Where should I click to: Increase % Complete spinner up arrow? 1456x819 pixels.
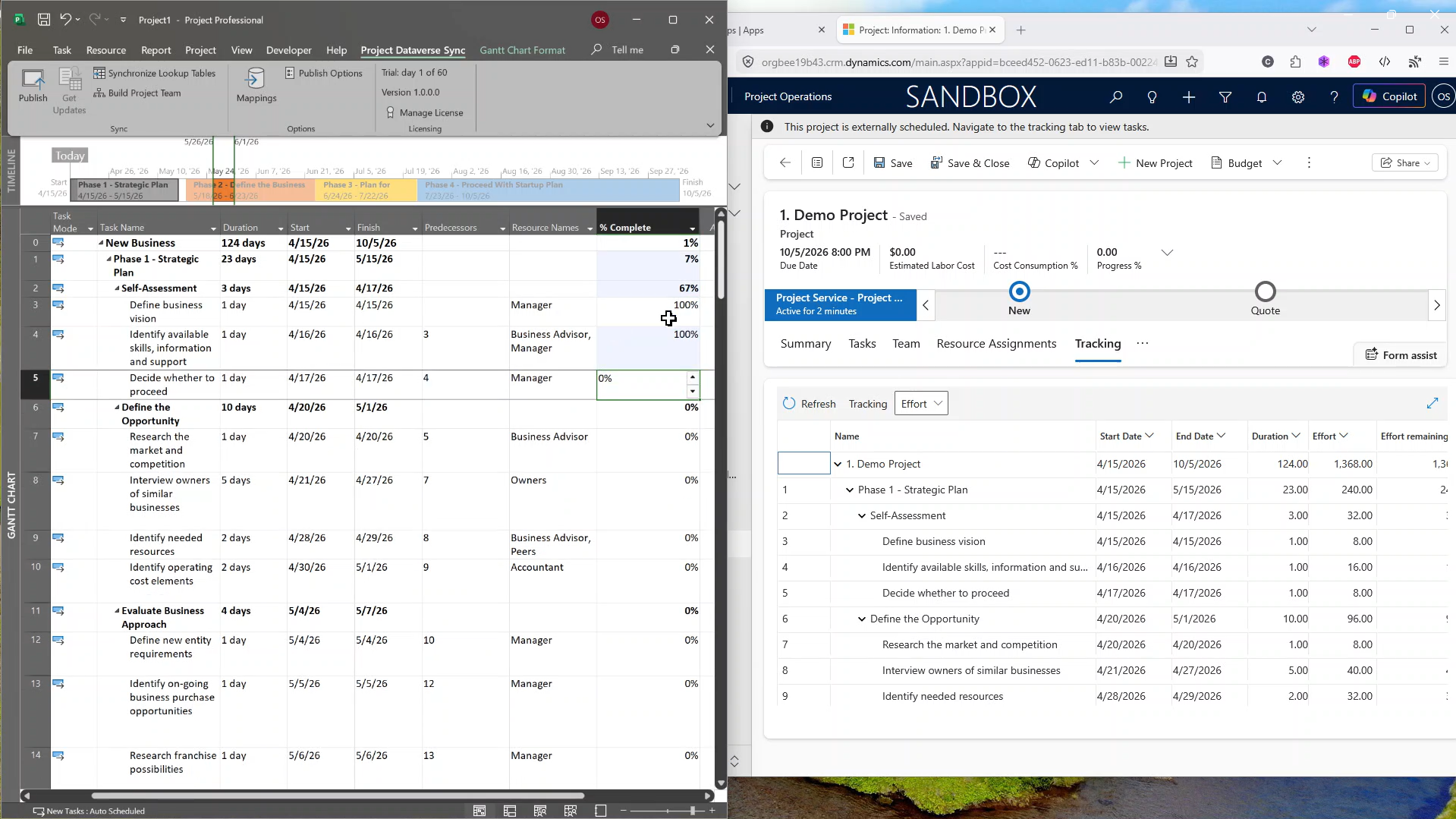[x=692, y=377]
